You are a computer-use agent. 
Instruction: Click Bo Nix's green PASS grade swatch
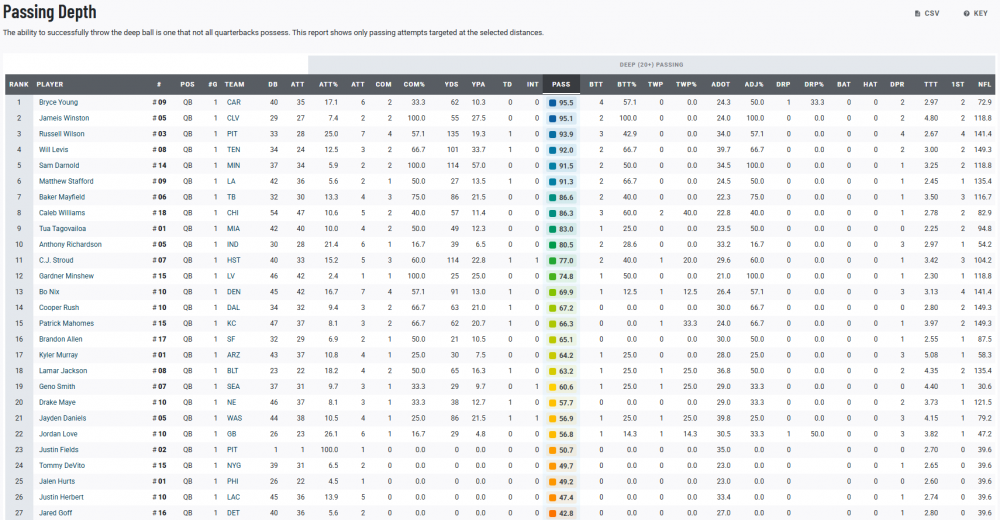point(553,292)
